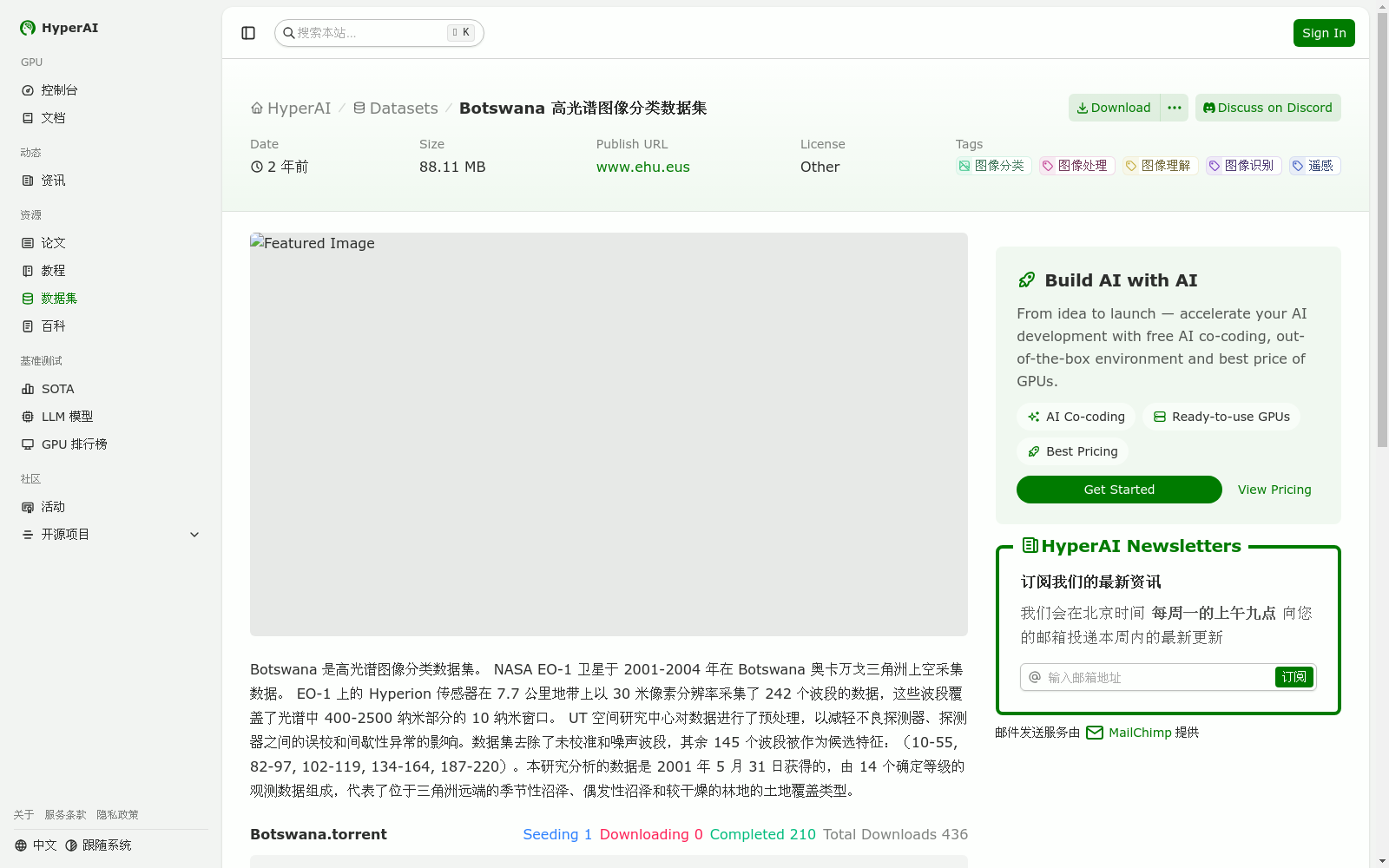Click the Best Pricing chip
The height and width of the screenshot is (868, 1389).
[x=1072, y=451]
